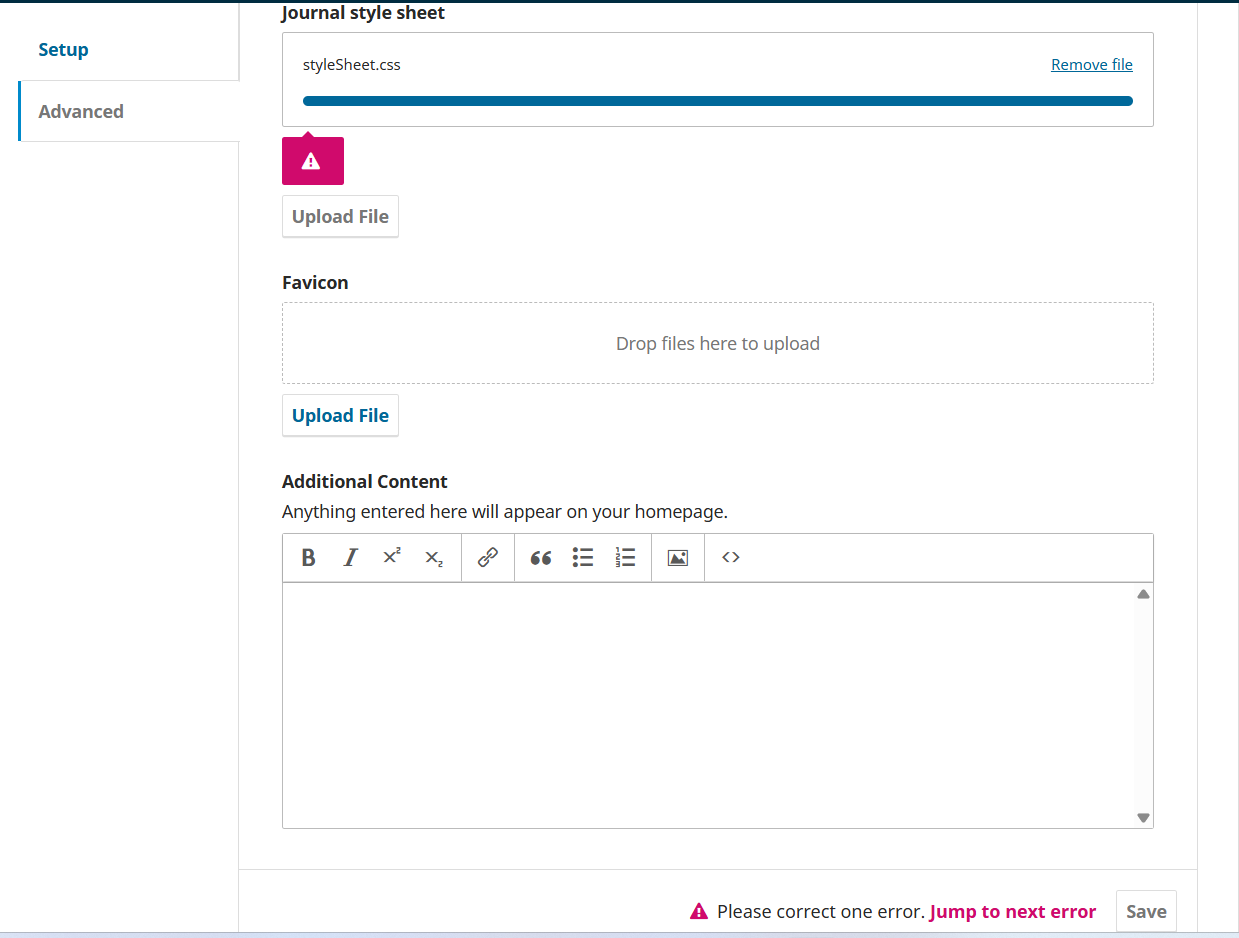Jump to next error
Viewport: 1239px width, 938px height.
(x=1012, y=911)
